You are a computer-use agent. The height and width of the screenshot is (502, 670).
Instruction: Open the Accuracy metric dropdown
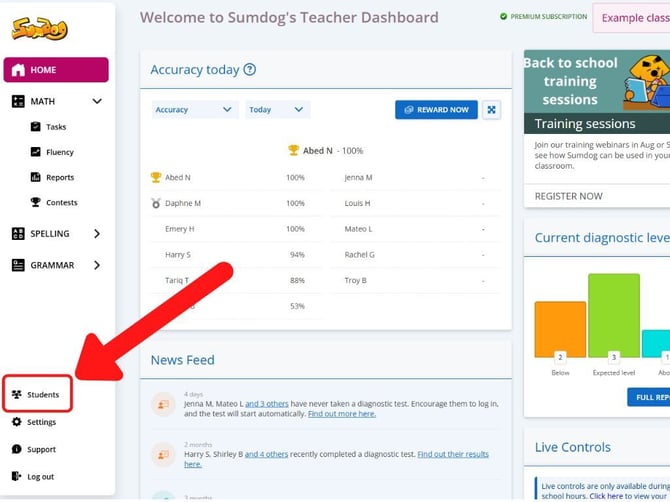(195, 110)
